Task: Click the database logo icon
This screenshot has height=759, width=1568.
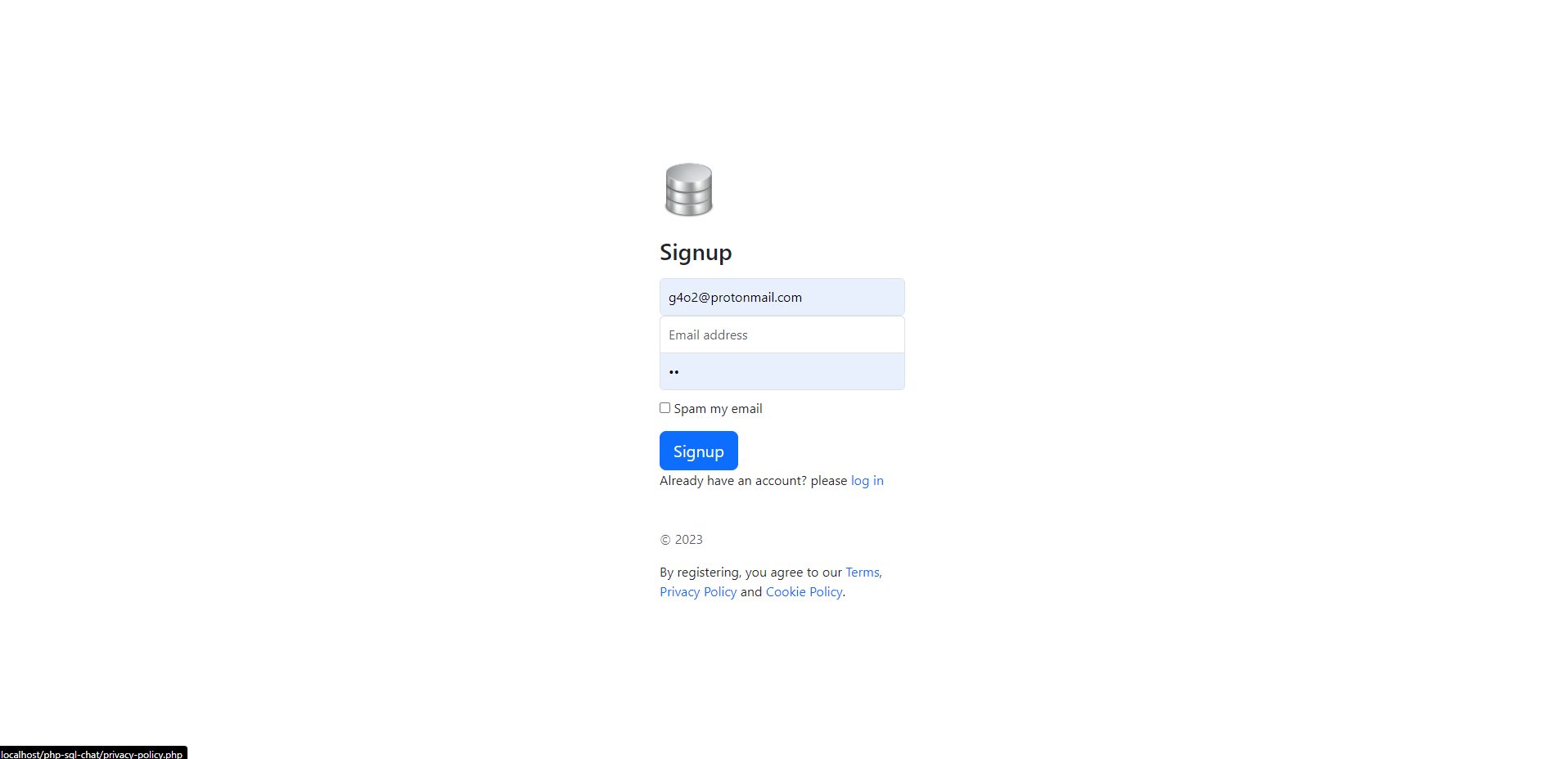Action: point(689,190)
